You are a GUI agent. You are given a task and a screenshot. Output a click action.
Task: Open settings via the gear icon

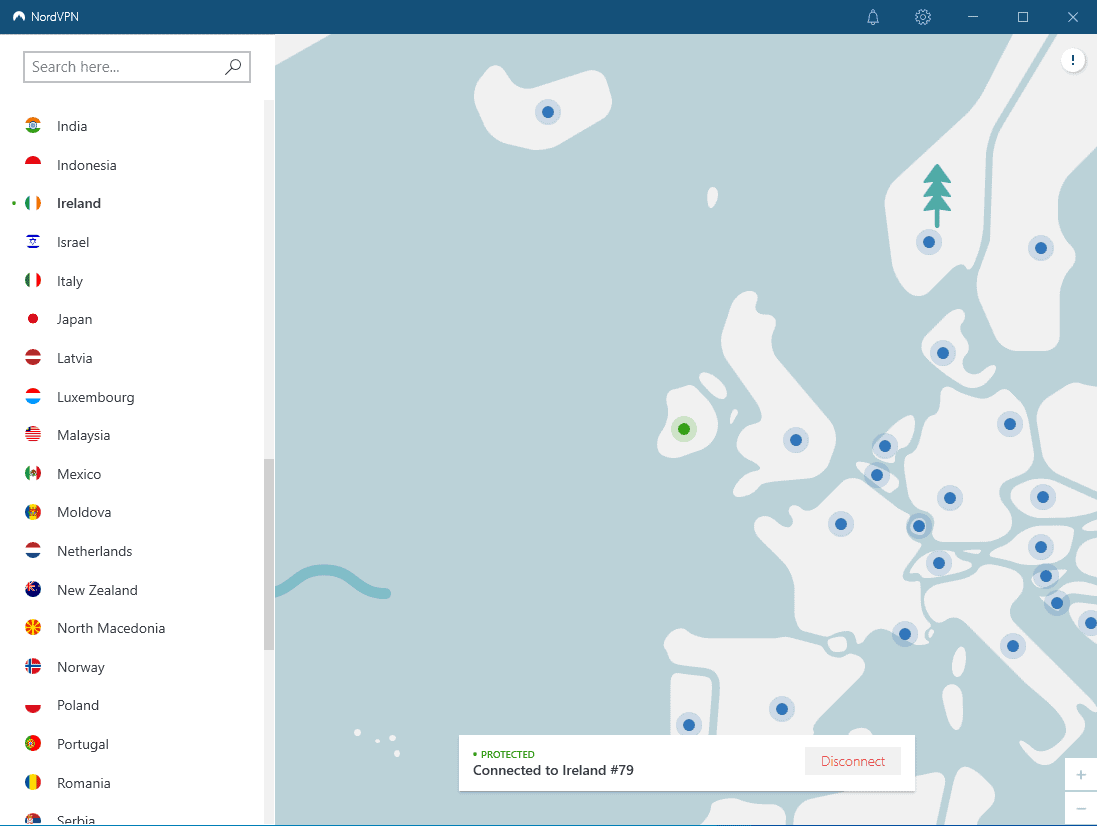click(923, 17)
